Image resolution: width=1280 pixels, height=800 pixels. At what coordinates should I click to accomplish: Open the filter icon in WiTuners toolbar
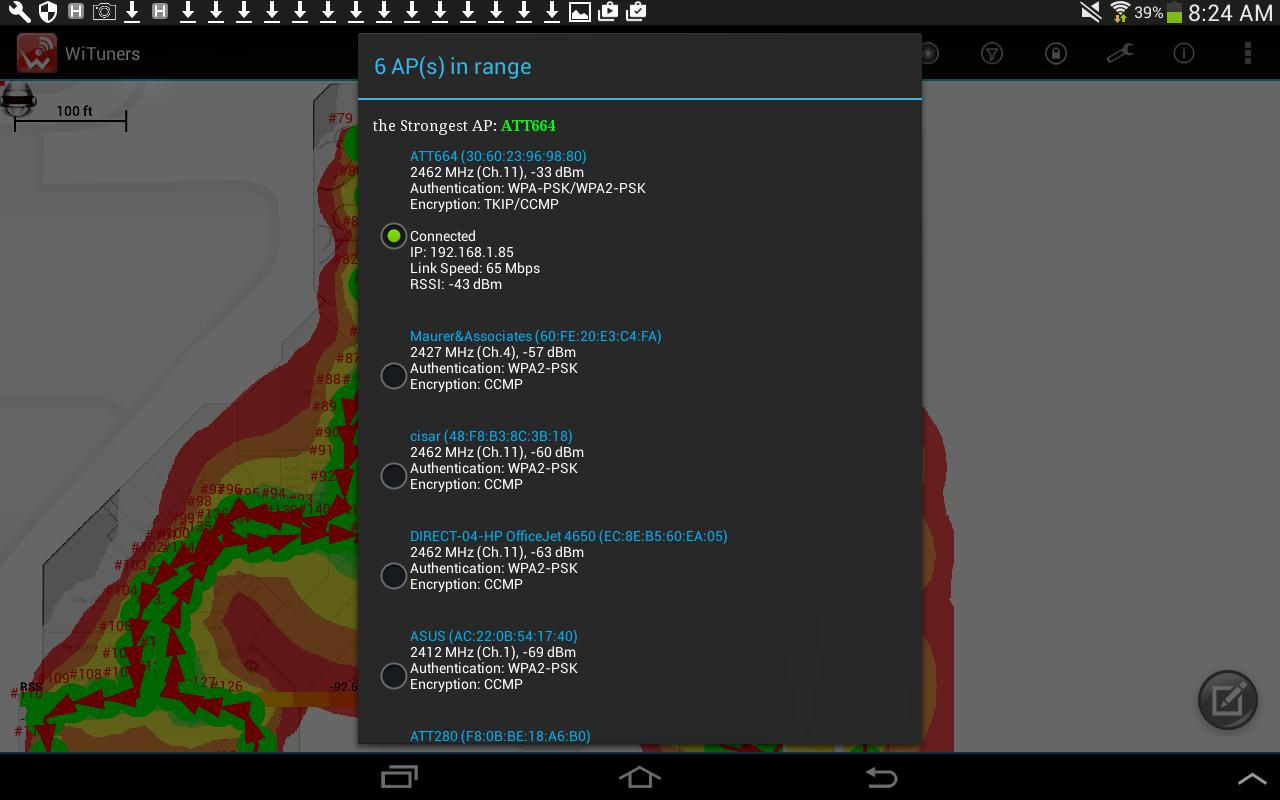[x=991, y=54]
